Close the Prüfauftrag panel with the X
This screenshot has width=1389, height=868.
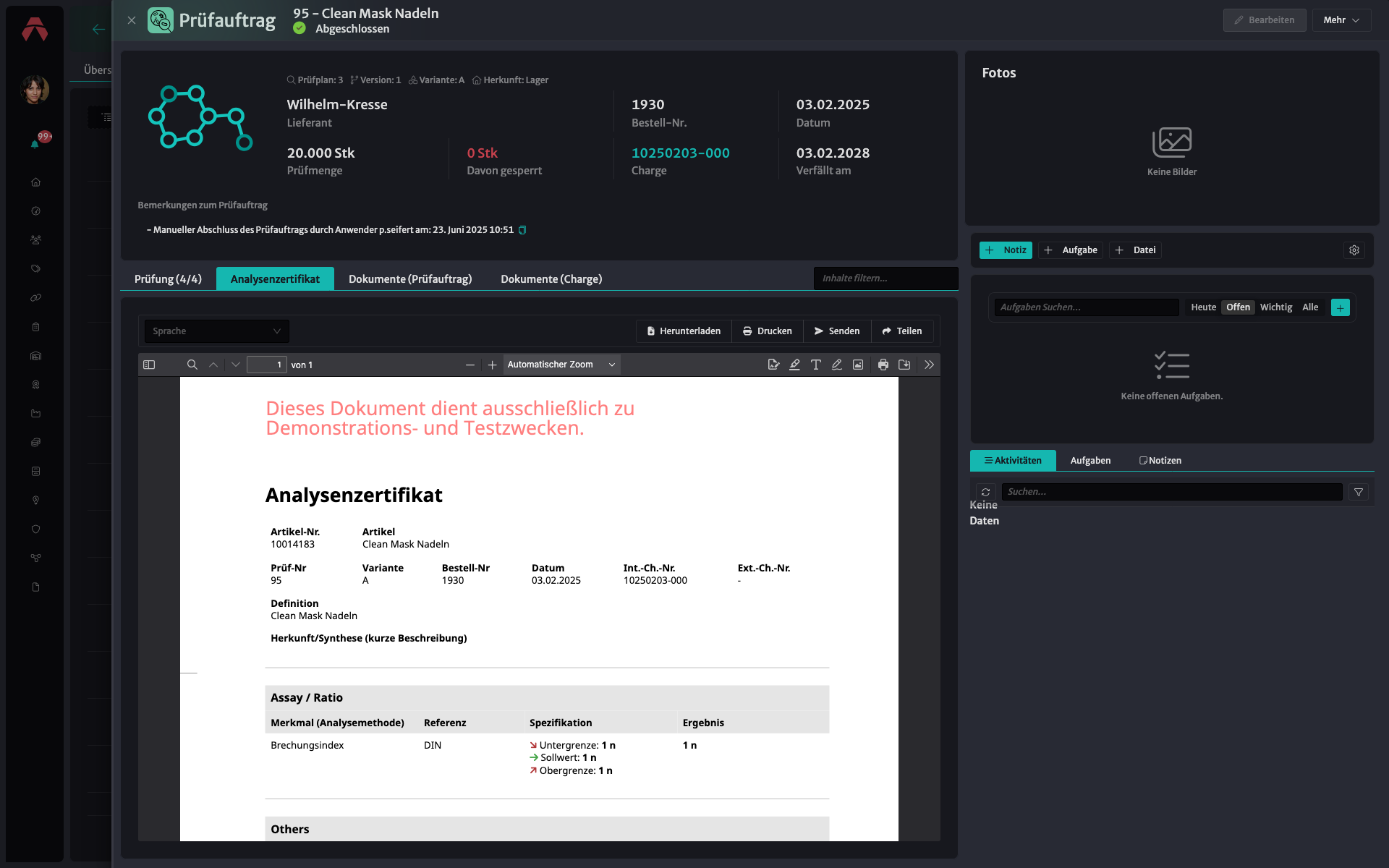132,20
